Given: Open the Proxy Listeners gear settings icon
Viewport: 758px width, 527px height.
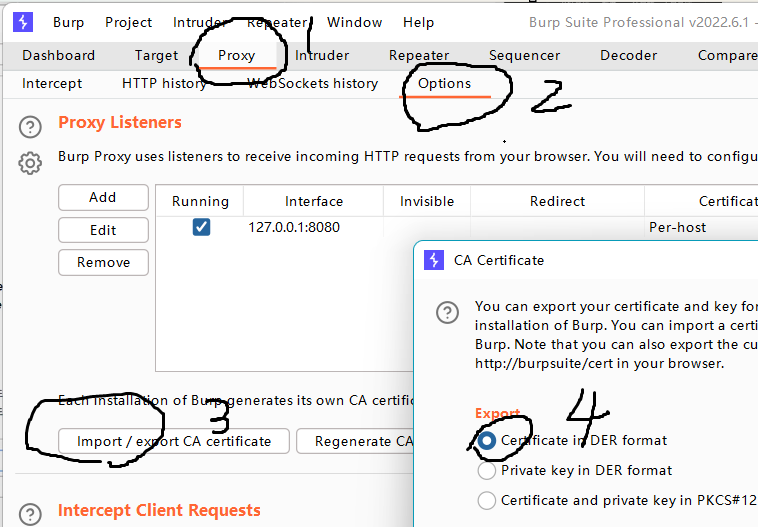Looking at the screenshot, I should click(30, 163).
